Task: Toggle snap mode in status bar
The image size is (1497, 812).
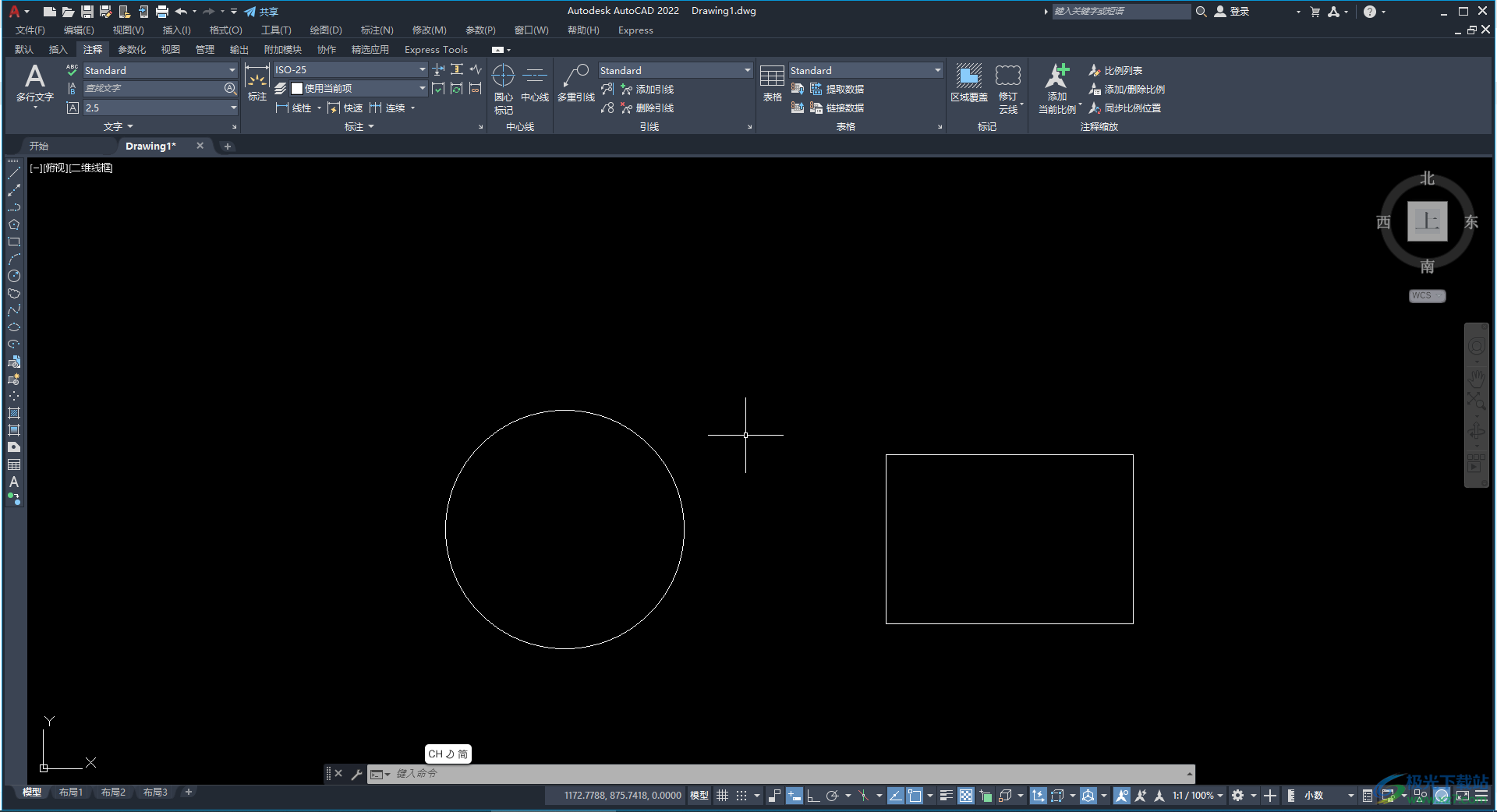Action: (x=741, y=796)
